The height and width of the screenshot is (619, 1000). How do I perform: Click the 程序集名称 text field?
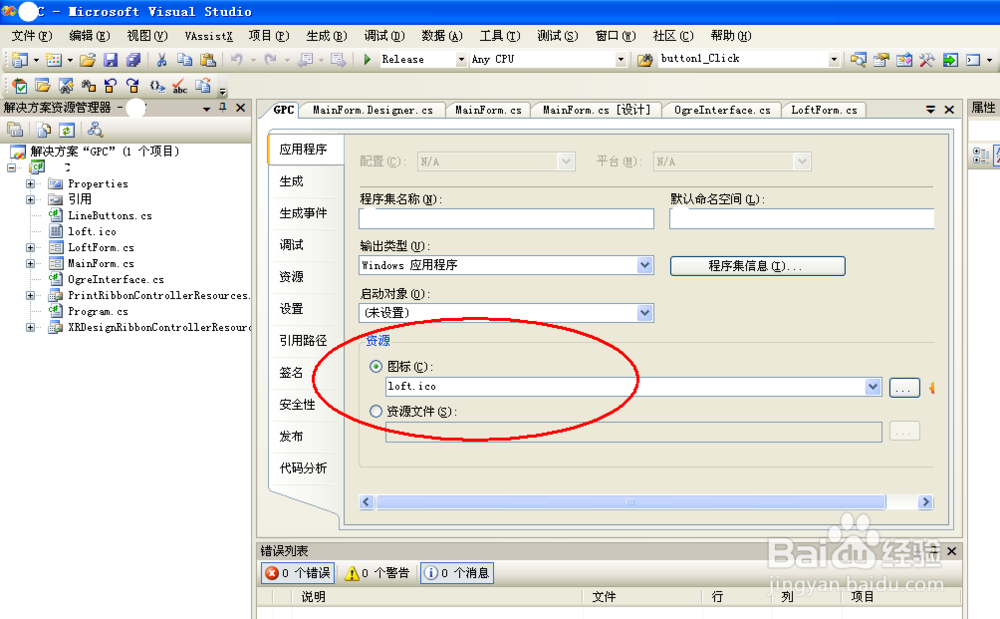[506, 219]
